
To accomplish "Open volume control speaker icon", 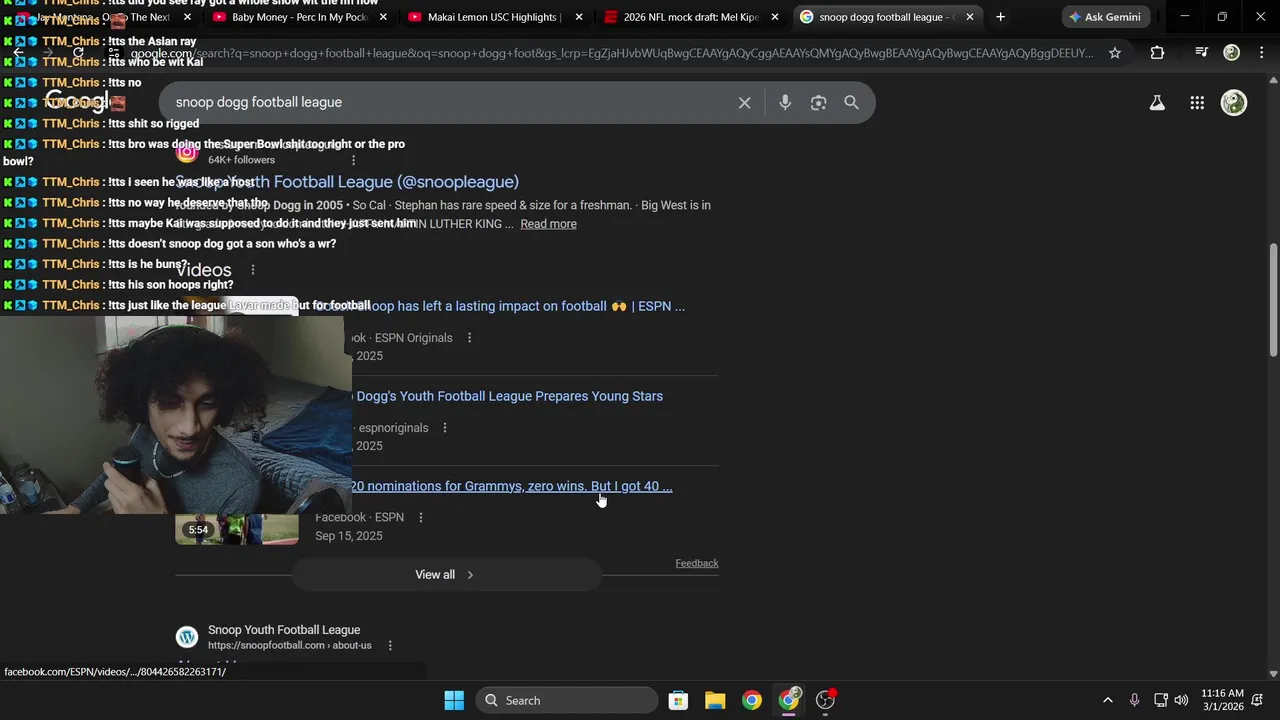I will (x=1181, y=700).
